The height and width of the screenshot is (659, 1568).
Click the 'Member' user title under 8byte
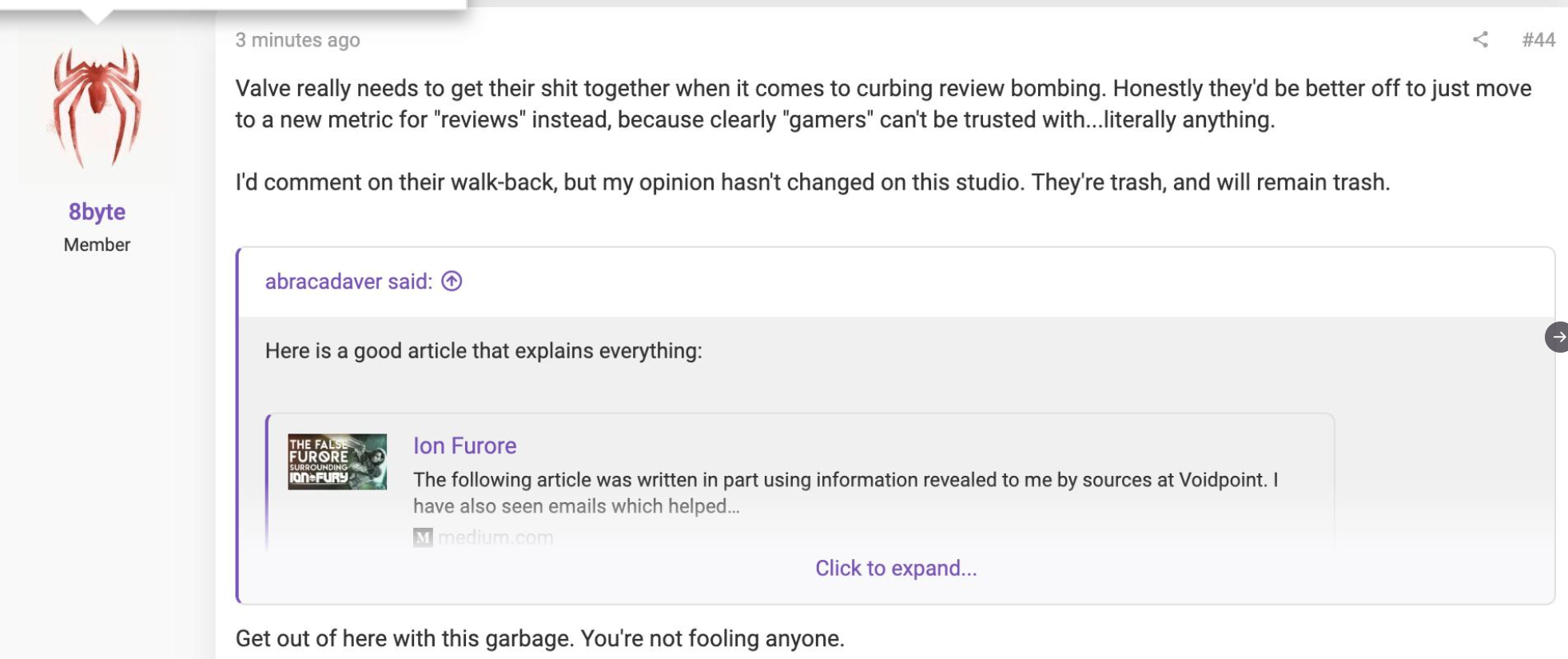(x=97, y=245)
